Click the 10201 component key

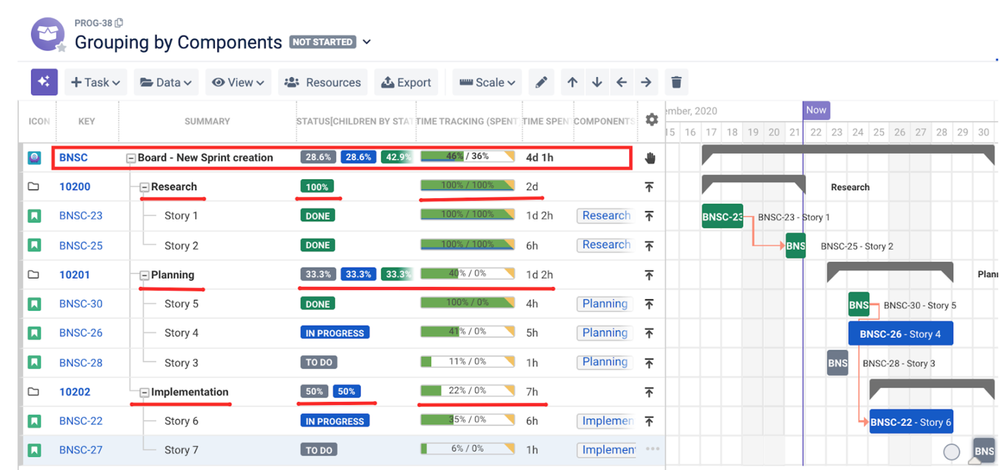coord(75,275)
